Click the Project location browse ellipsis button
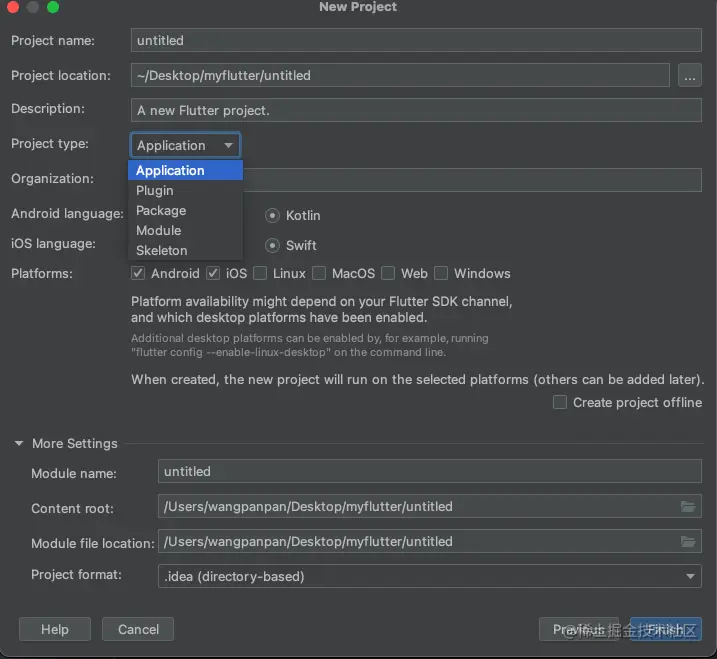This screenshot has width=717, height=659. 688,76
